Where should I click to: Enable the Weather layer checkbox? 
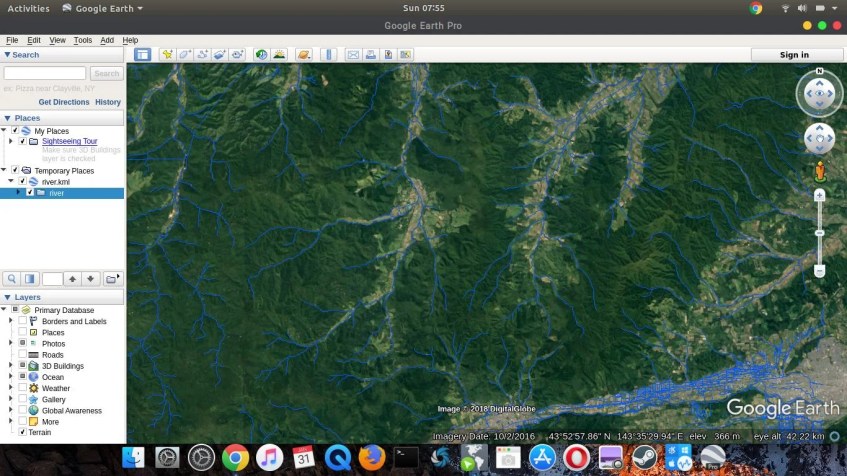click(x=23, y=387)
